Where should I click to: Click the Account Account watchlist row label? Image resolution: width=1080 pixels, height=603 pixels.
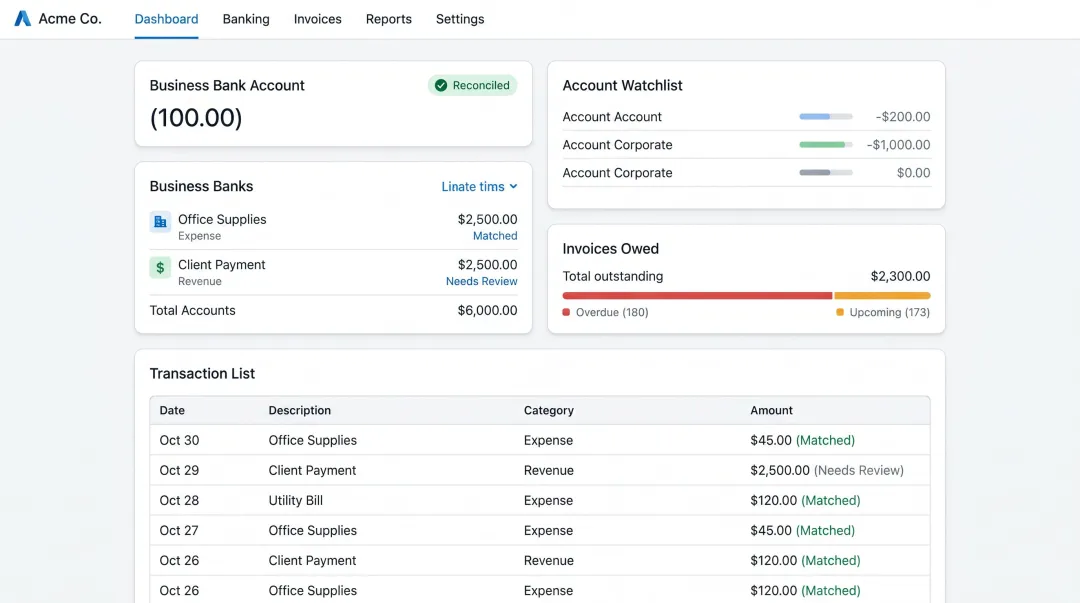(x=612, y=116)
